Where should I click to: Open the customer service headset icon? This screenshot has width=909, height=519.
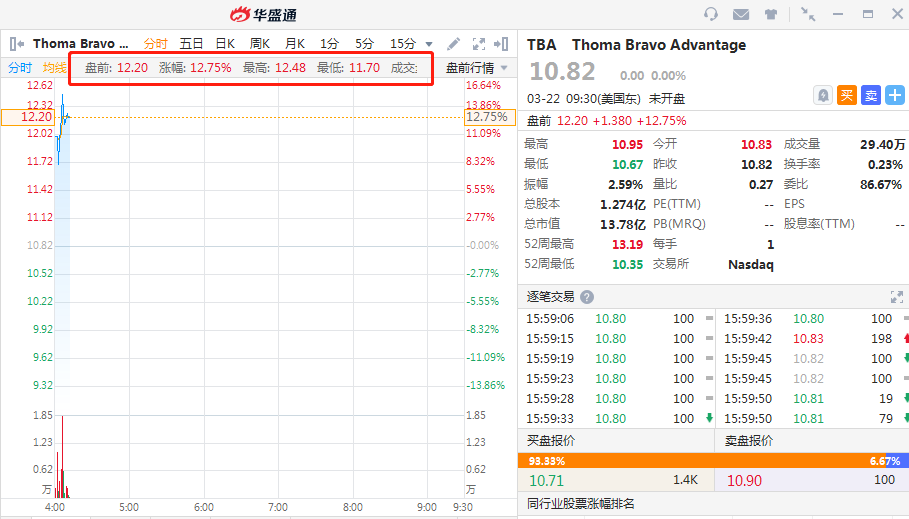(x=711, y=14)
